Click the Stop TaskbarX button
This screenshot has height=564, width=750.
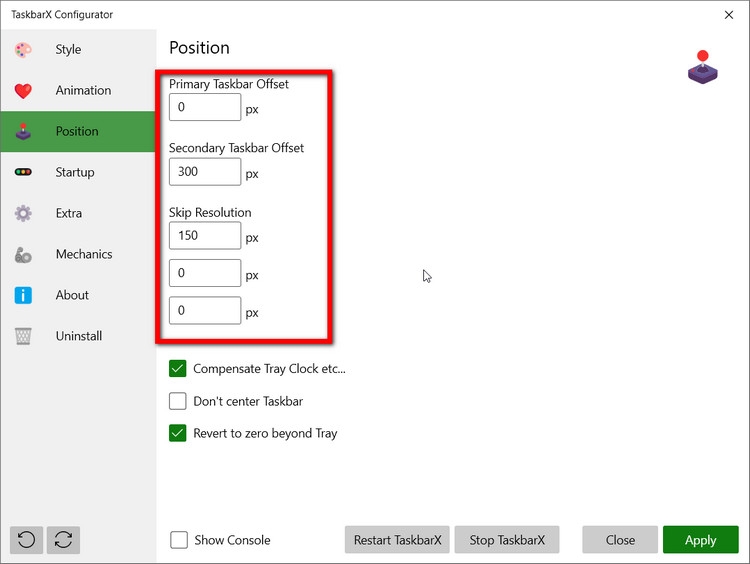507,540
